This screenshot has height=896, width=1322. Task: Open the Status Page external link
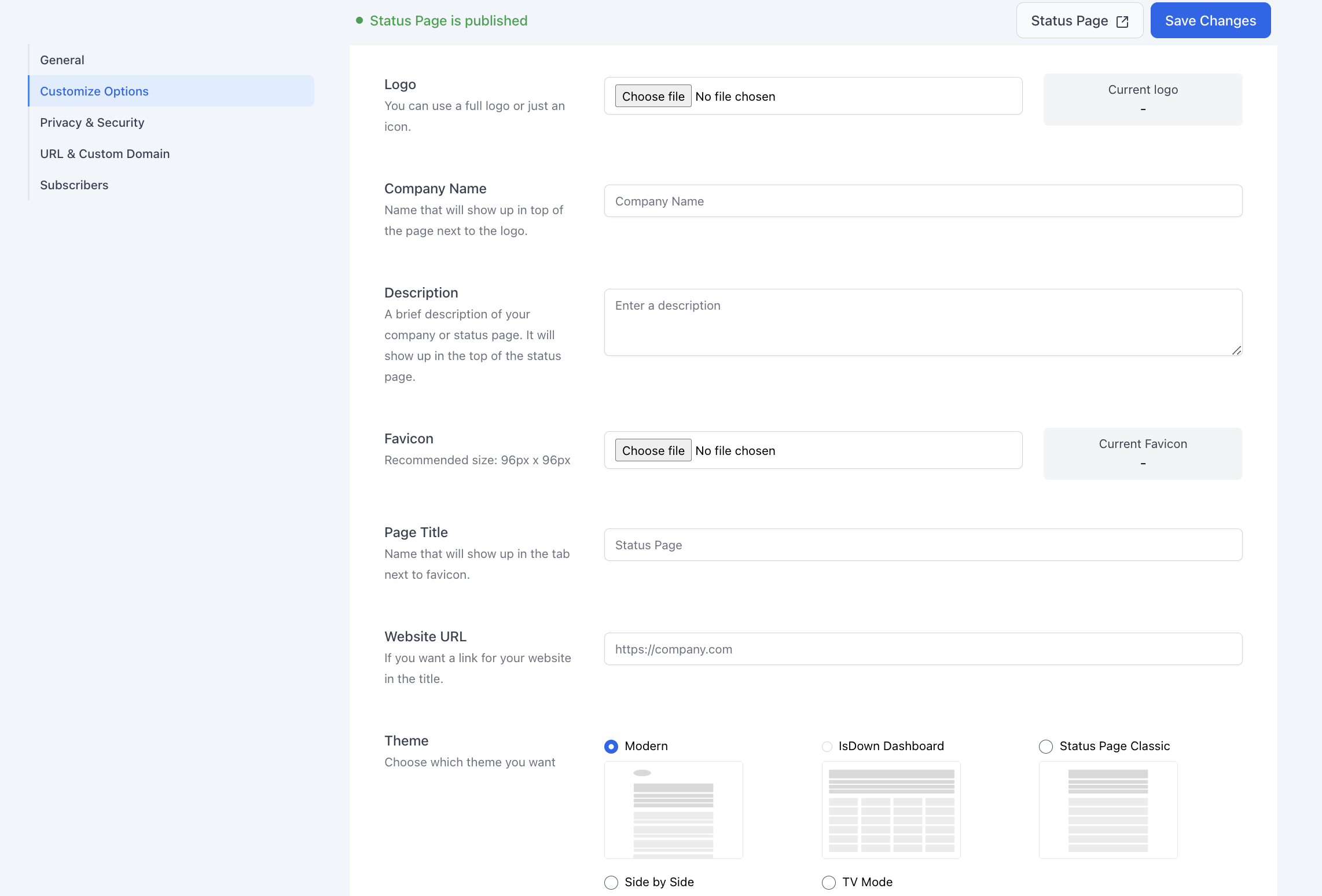[1079, 21]
